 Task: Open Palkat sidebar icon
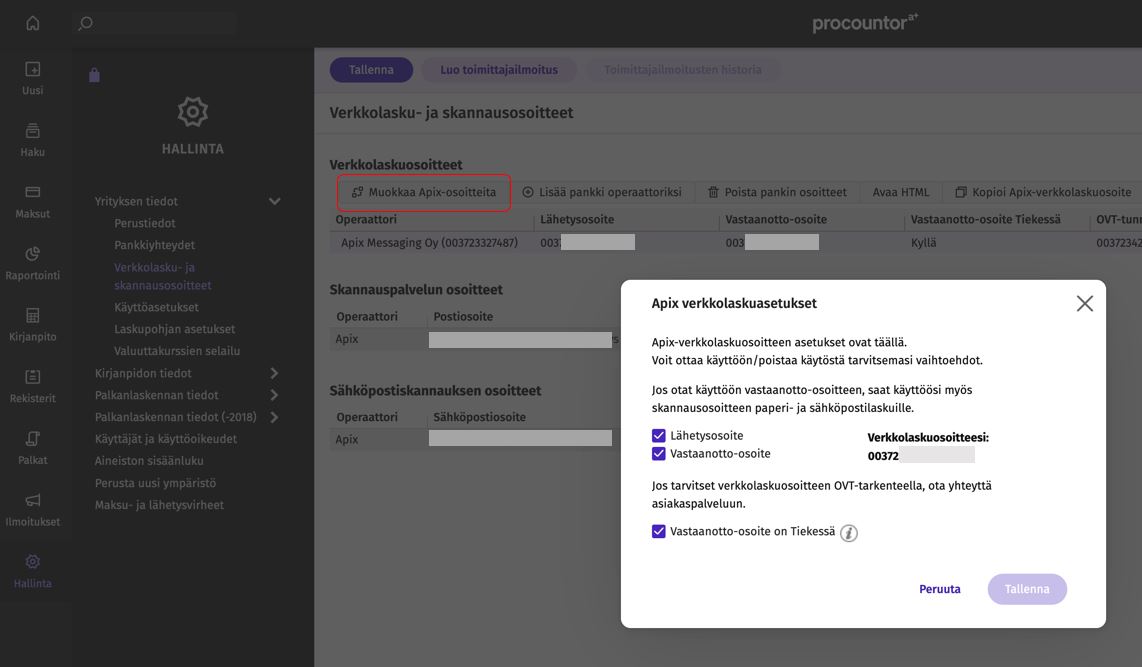(x=33, y=438)
